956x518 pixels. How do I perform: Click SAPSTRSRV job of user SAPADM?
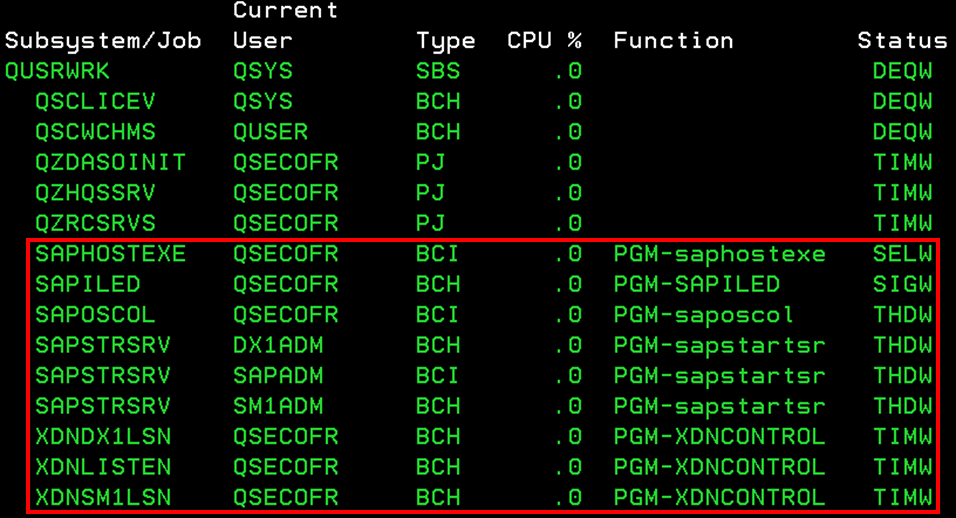tap(103, 376)
